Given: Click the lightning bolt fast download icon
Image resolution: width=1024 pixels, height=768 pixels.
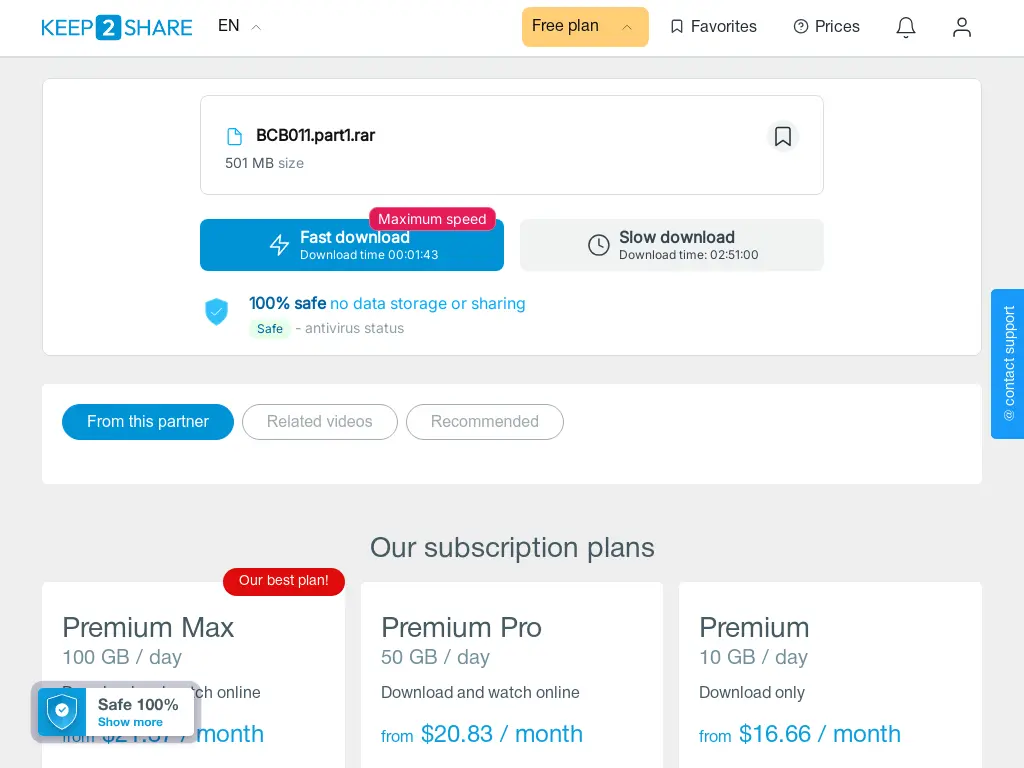Looking at the screenshot, I should (280, 245).
